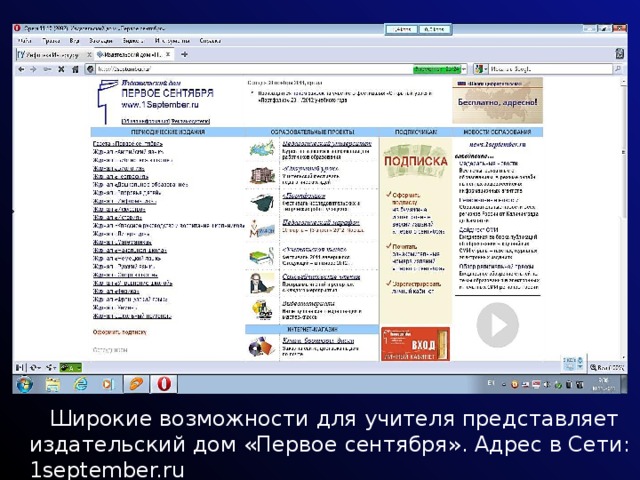Click the stacked books icon in projects list
This screenshot has height=480, width=640.
tap(262, 257)
